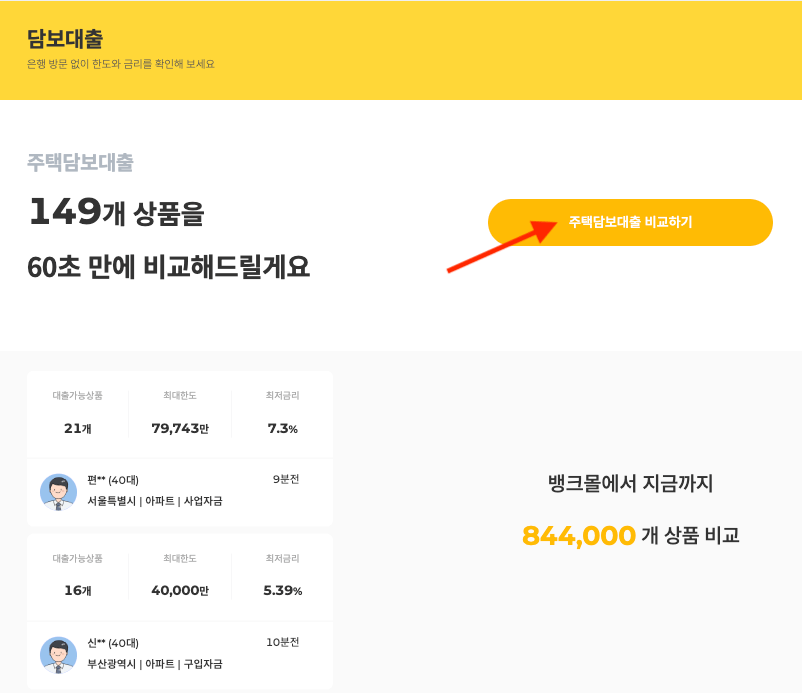Viewport: 802px width, 693px height.
Task: Click the 대출가능상품 16개 stat on second card
Action: tap(78, 575)
